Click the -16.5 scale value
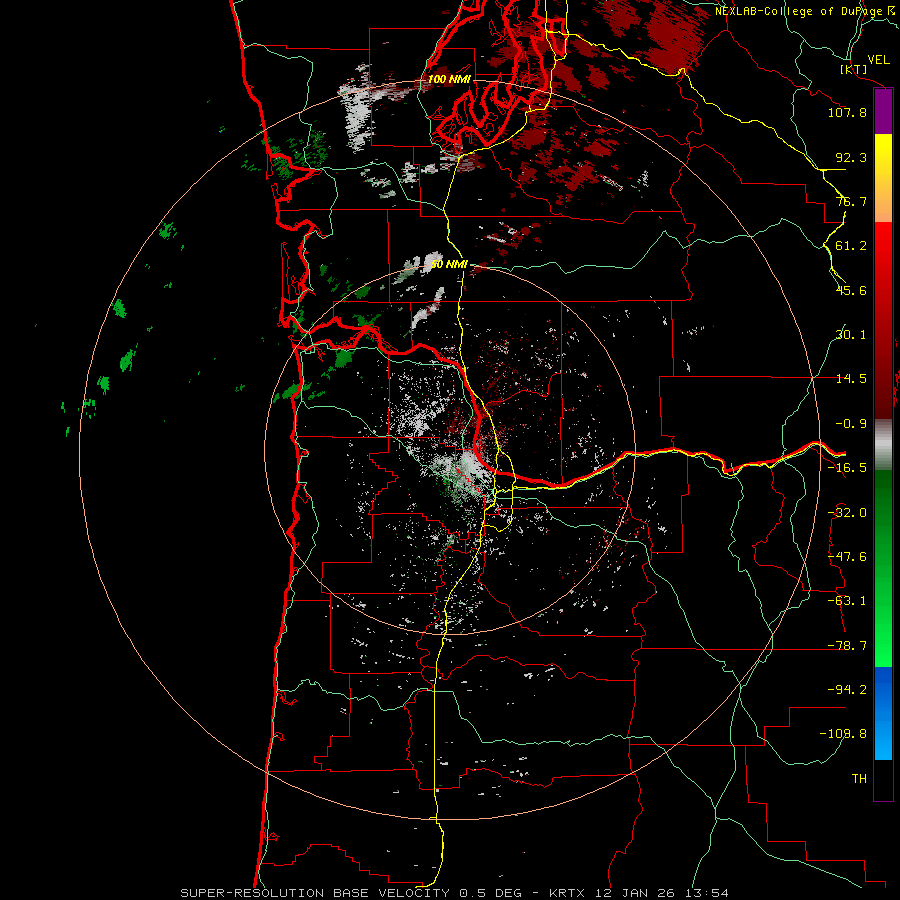The width and height of the screenshot is (900, 900). [x=847, y=468]
